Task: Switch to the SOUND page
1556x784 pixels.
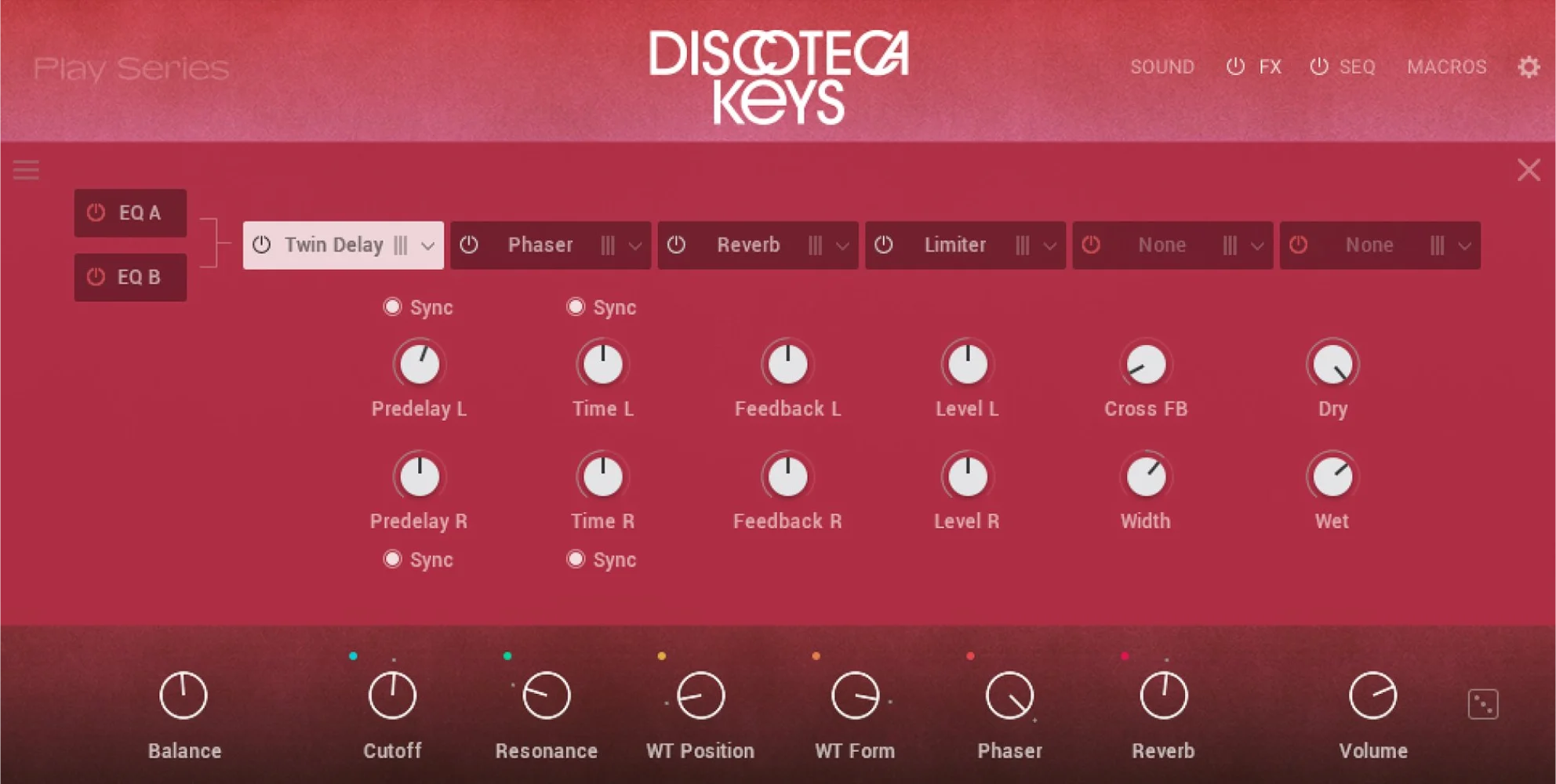Action: 1162,67
